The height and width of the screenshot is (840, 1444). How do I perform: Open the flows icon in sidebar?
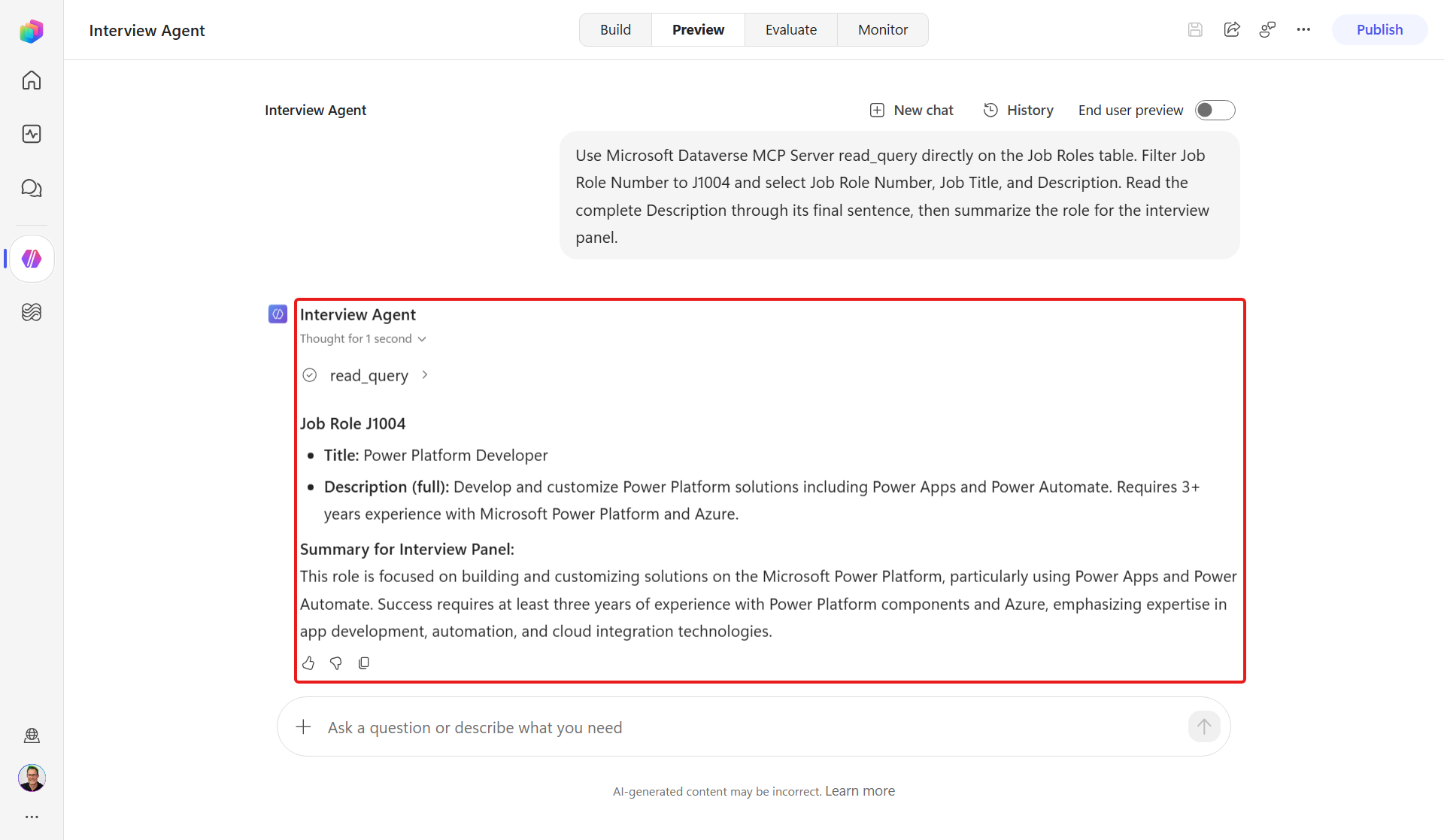point(32,312)
